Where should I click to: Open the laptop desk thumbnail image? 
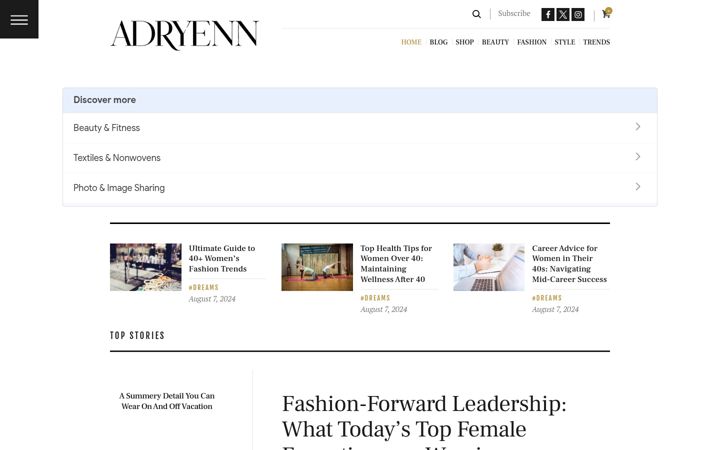489,267
